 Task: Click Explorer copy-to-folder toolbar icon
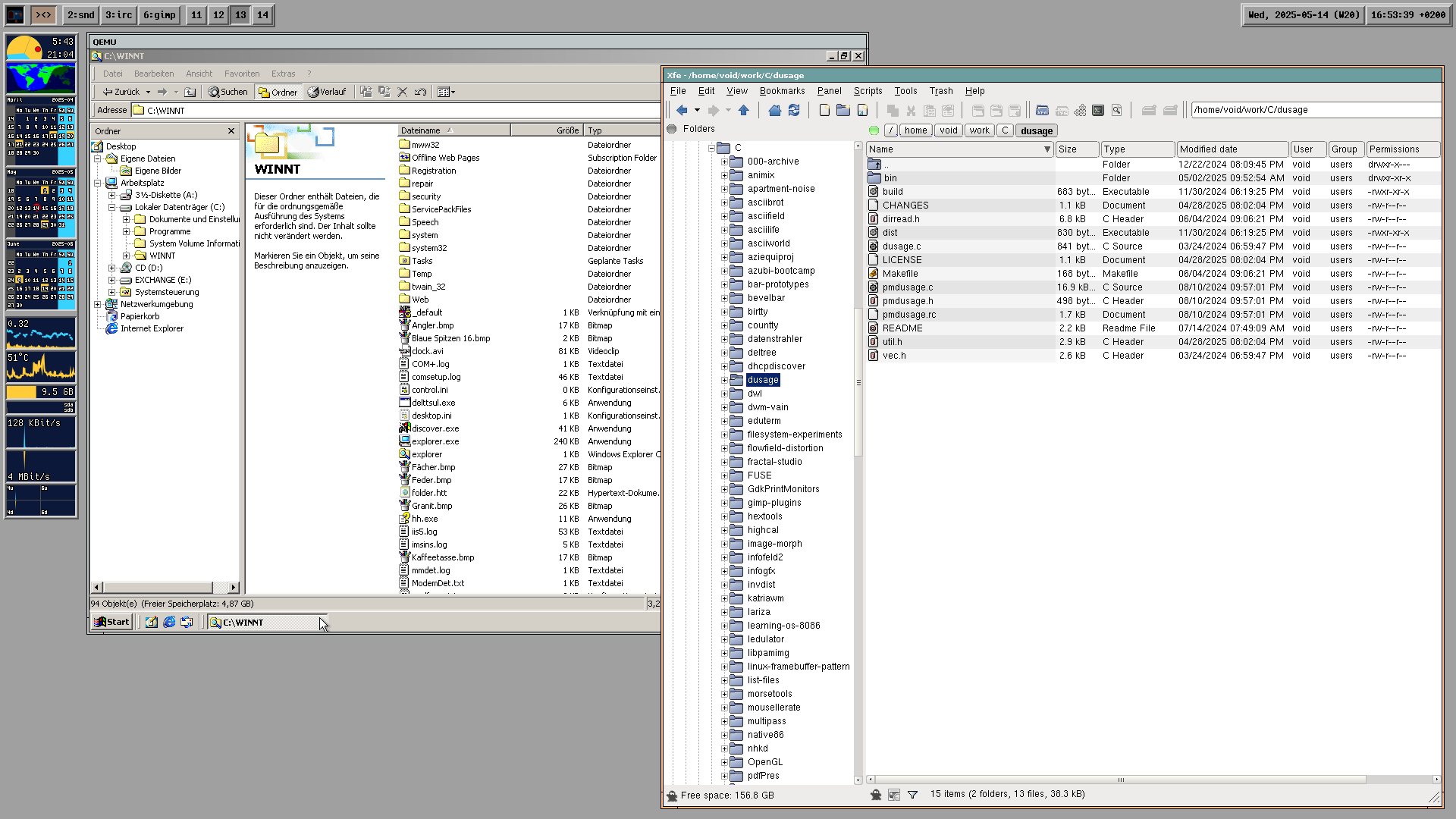pyautogui.click(x=384, y=93)
